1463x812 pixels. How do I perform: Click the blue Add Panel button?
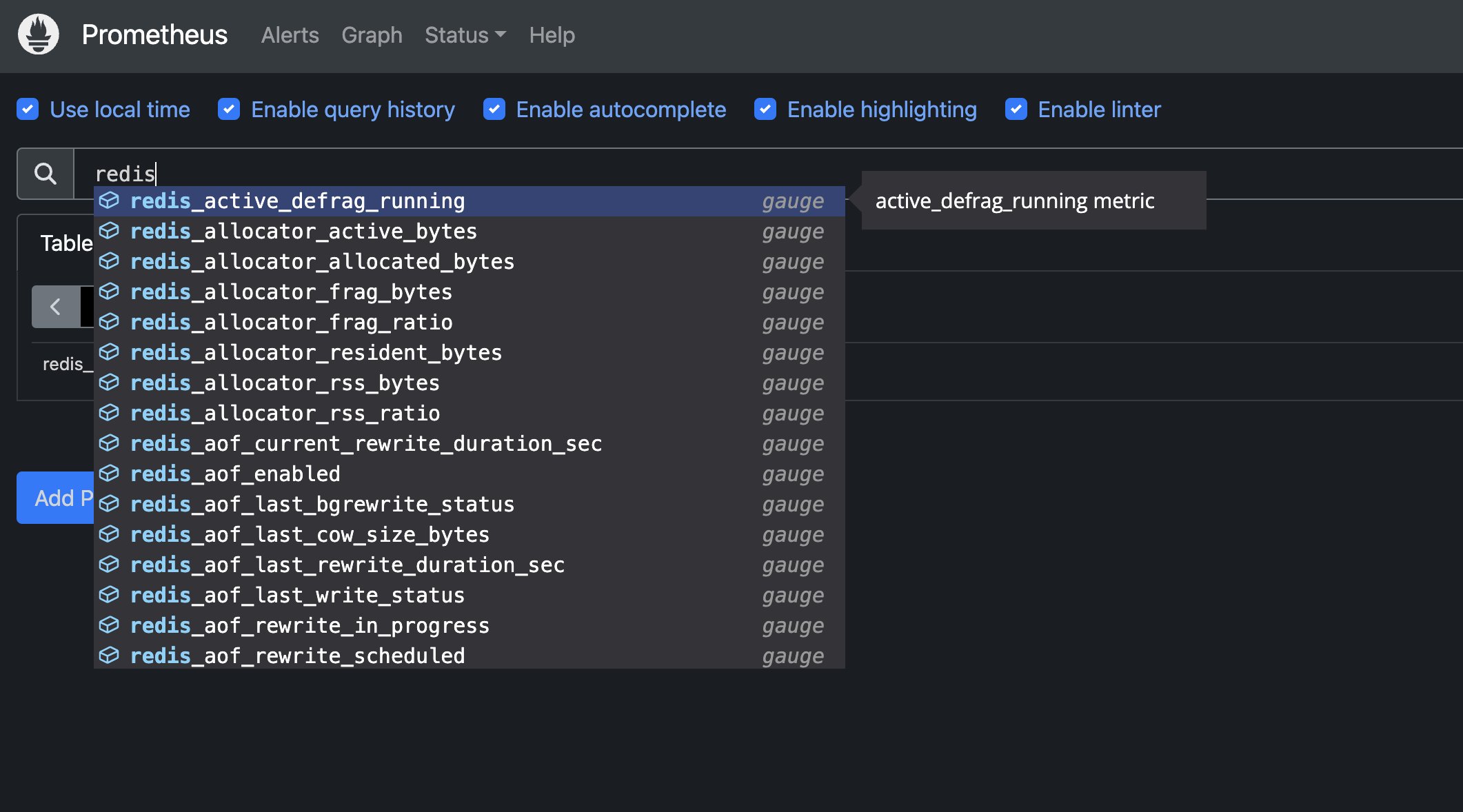point(55,498)
